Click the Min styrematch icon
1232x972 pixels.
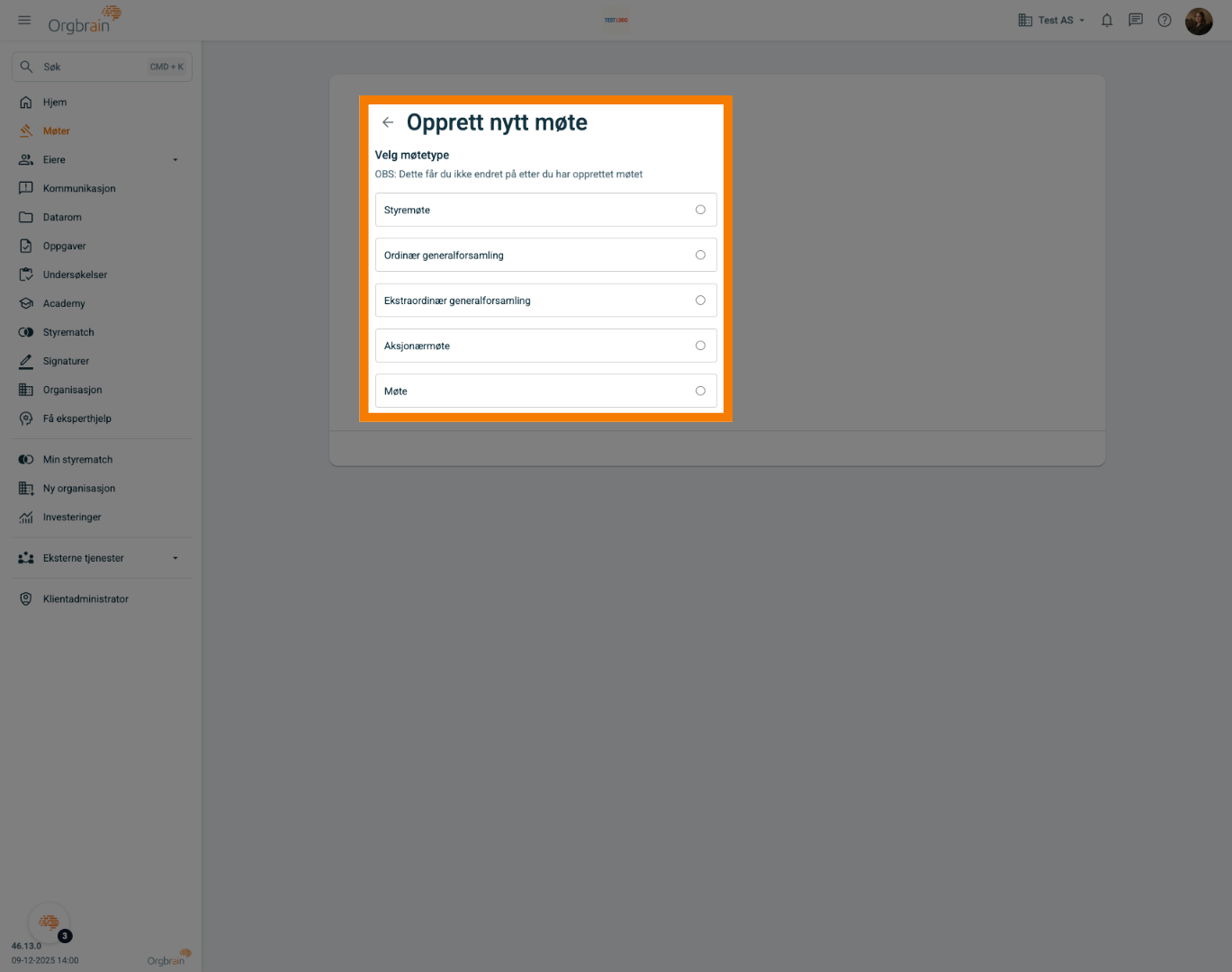pos(26,460)
